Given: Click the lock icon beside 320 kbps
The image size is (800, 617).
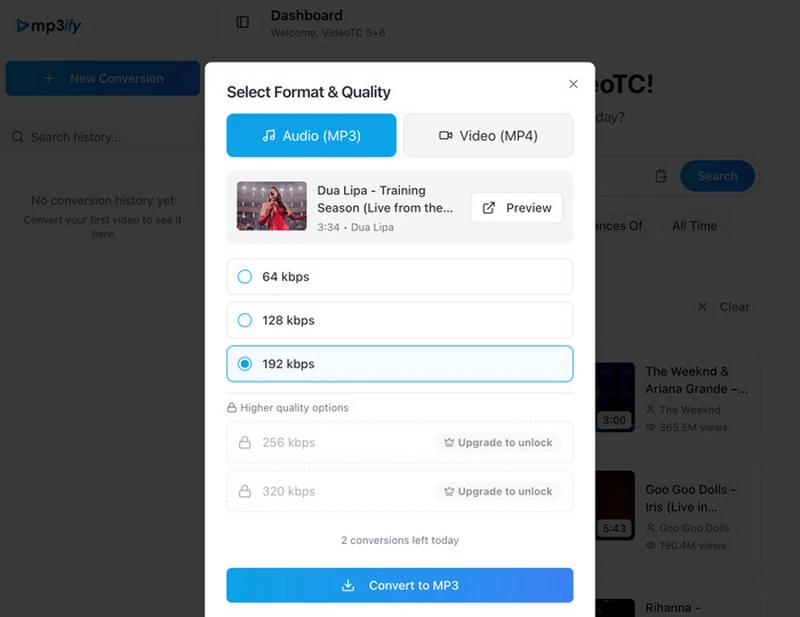Looking at the screenshot, I should (x=245, y=491).
